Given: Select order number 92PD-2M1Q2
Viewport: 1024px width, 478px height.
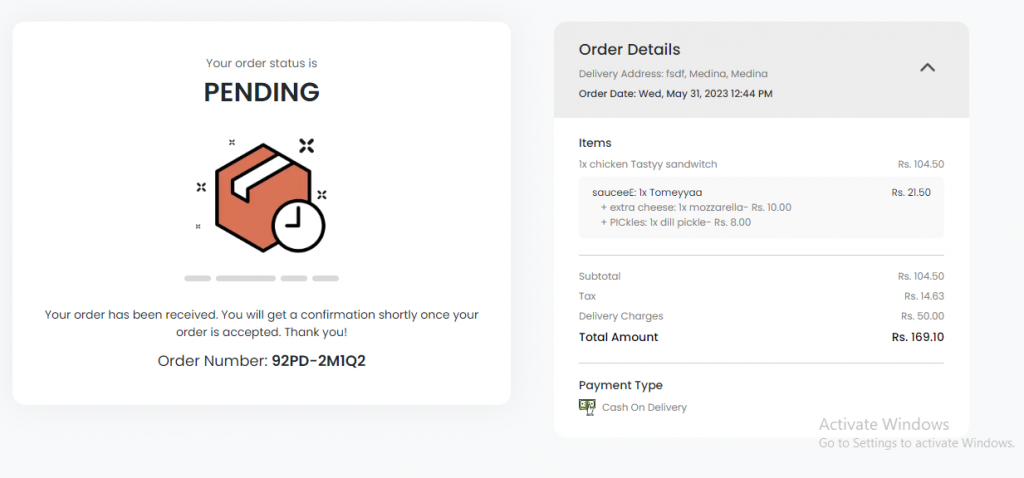Looking at the screenshot, I should (319, 361).
